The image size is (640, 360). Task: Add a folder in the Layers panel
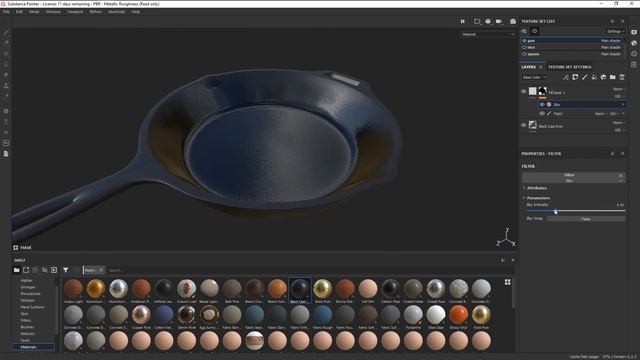tap(613, 77)
